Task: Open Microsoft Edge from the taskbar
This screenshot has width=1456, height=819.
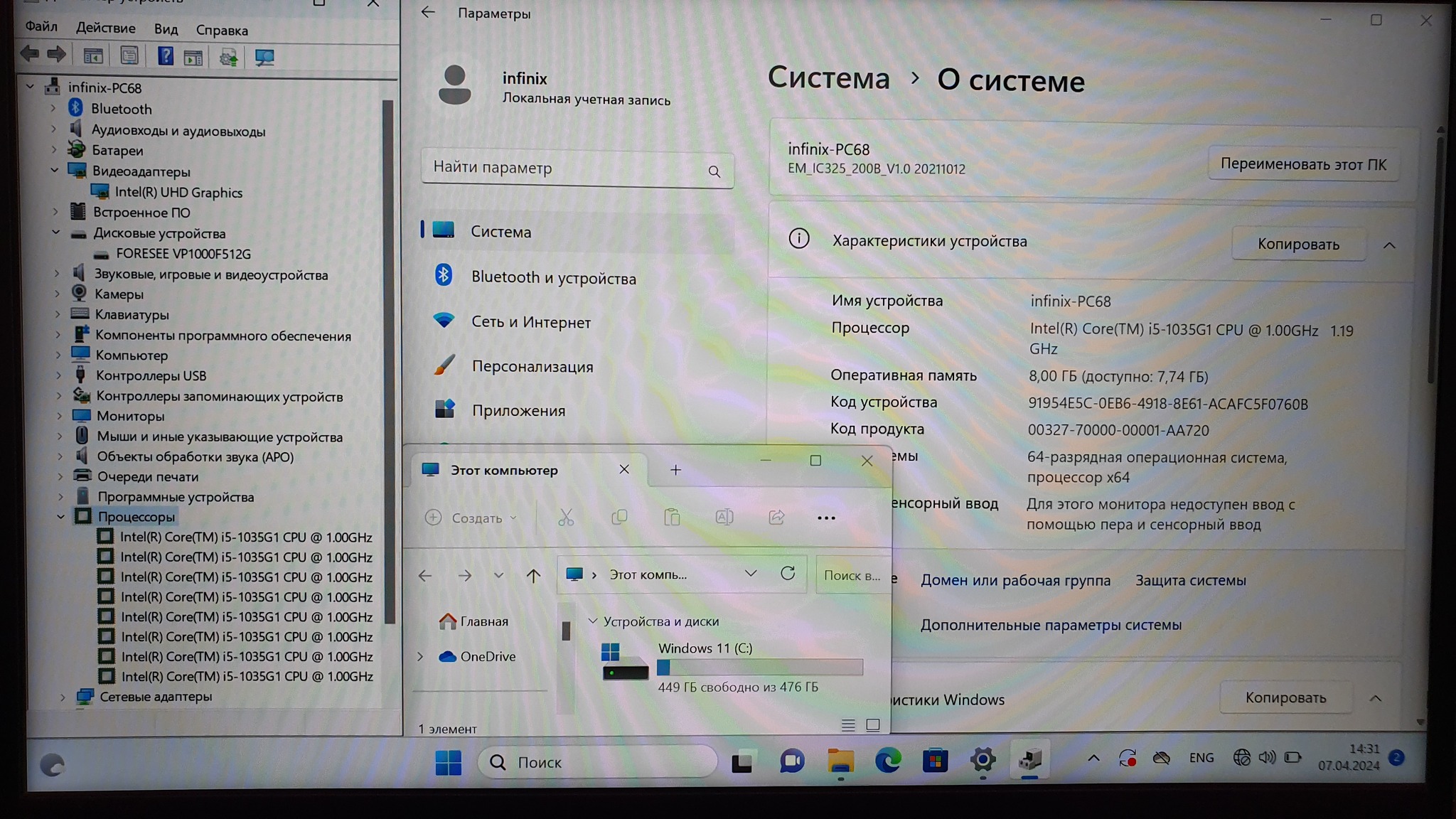Action: [x=888, y=761]
